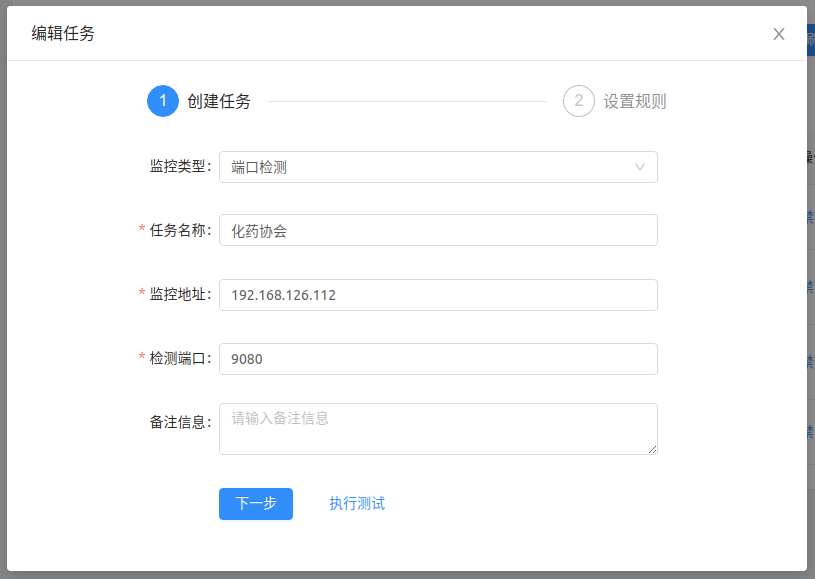Click the chevron arrow in 监控类型 selector

tap(640, 167)
